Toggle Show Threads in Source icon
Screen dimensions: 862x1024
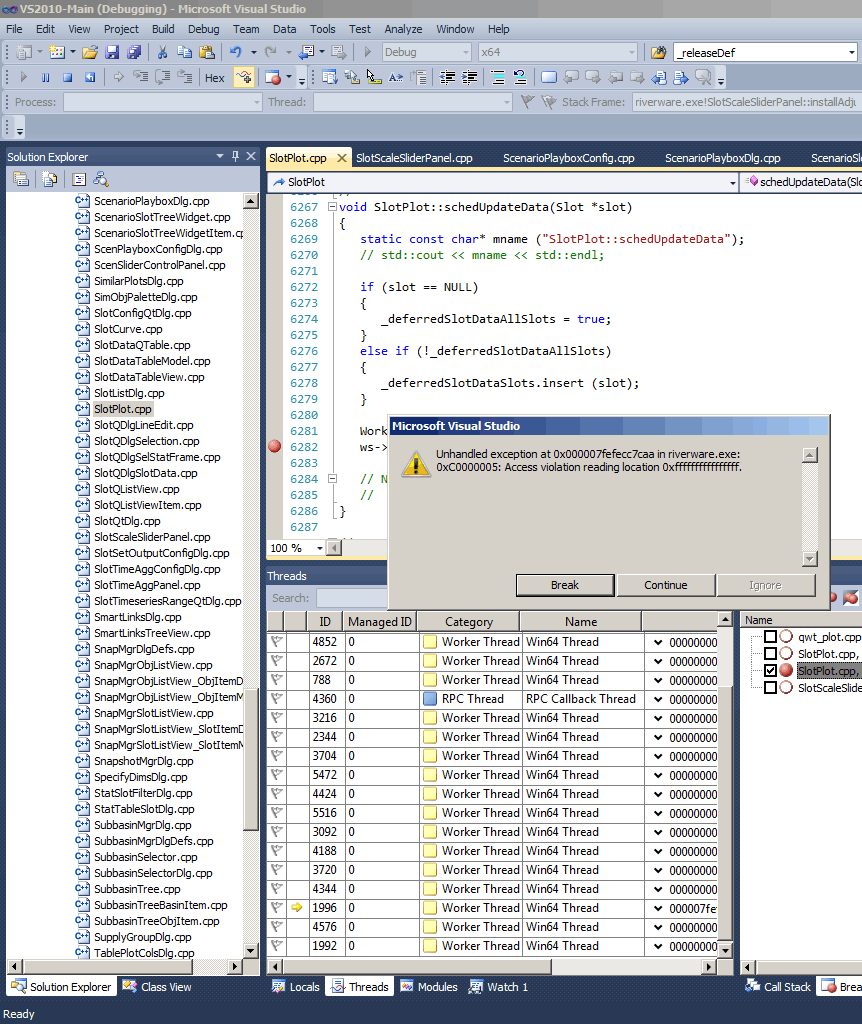point(244,78)
